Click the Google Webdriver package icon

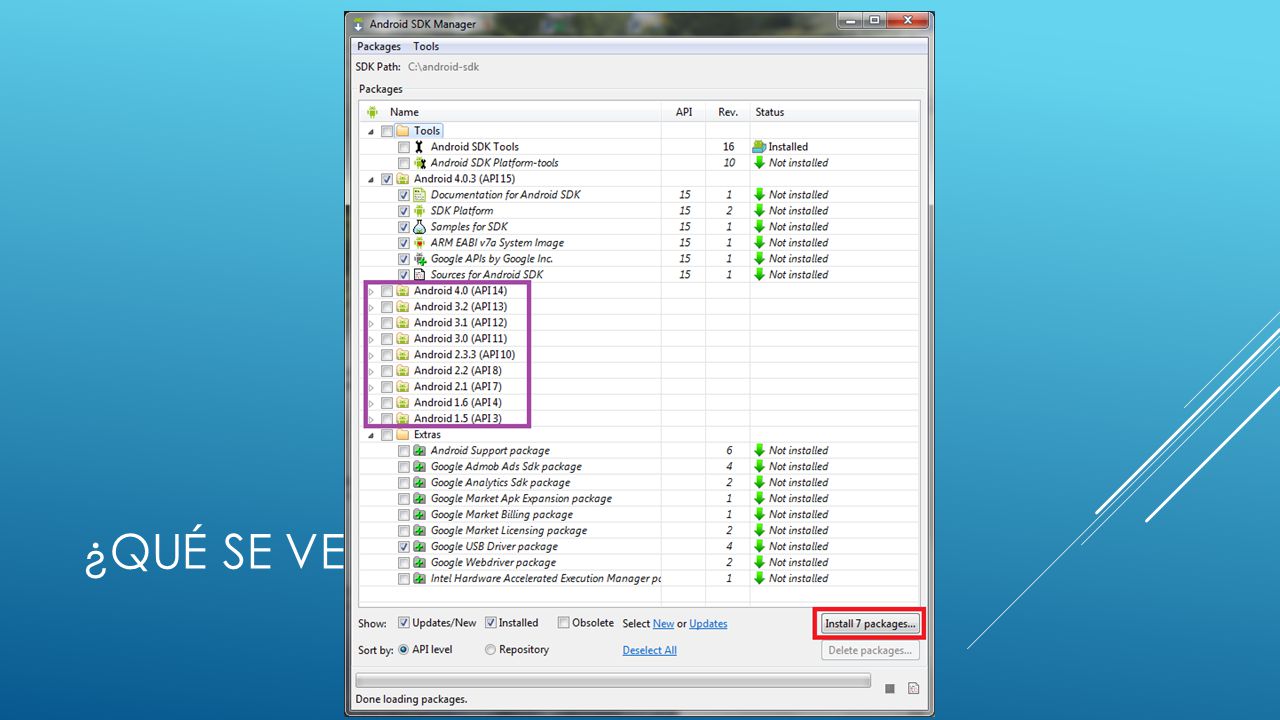pos(420,563)
